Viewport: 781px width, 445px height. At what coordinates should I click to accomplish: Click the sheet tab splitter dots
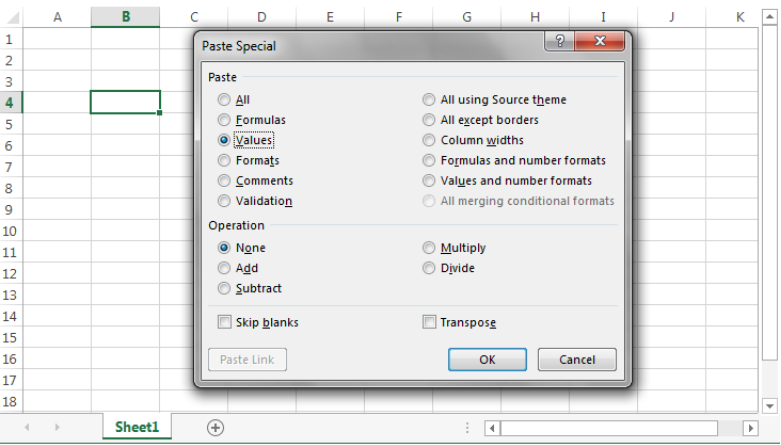point(467,428)
